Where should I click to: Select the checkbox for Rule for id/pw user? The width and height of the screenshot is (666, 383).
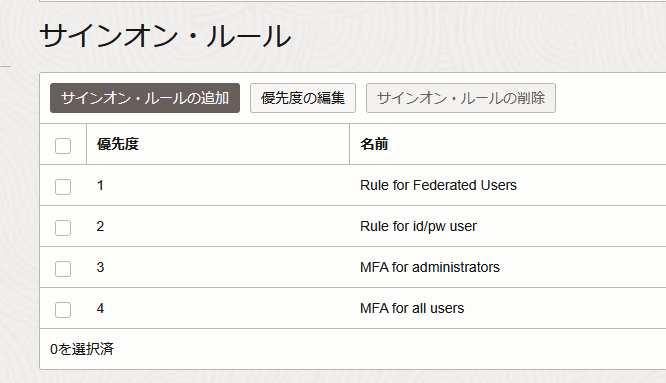(63, 228)
